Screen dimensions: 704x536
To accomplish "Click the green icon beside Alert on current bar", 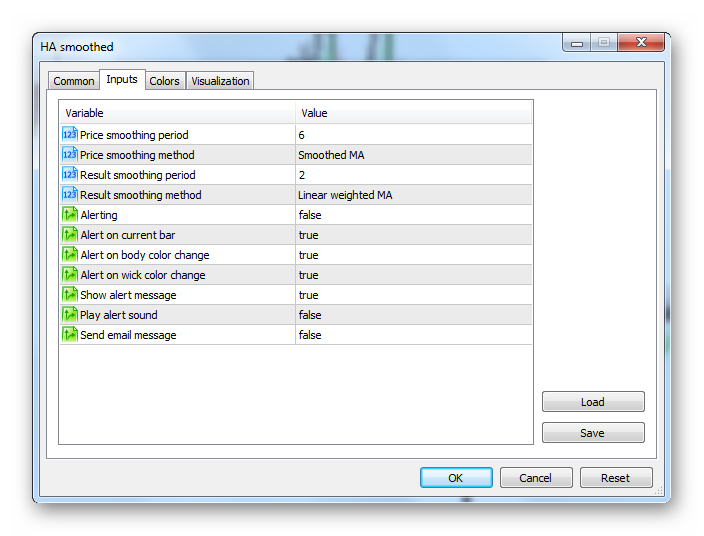I will tap(70, 235).
